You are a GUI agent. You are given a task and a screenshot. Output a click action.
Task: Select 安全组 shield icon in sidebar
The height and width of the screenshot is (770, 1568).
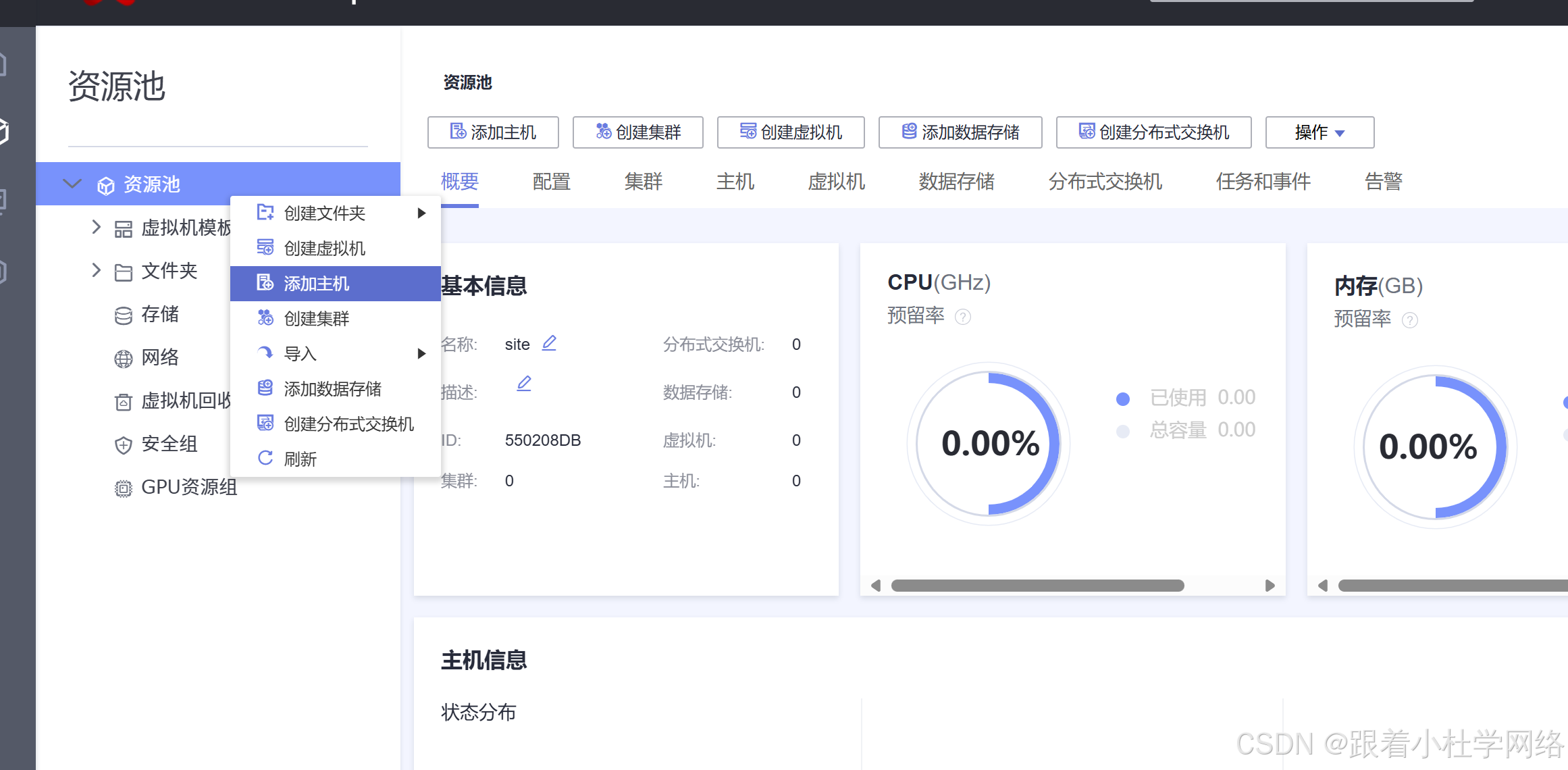[x=124, y=445]
